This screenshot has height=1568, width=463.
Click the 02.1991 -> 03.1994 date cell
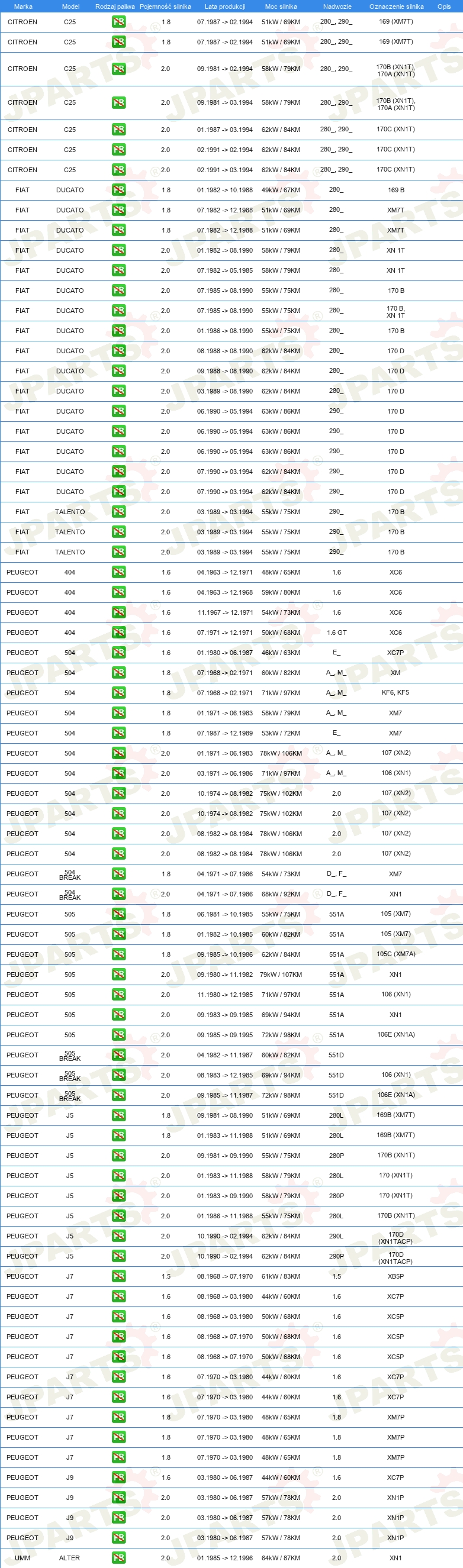225,170
